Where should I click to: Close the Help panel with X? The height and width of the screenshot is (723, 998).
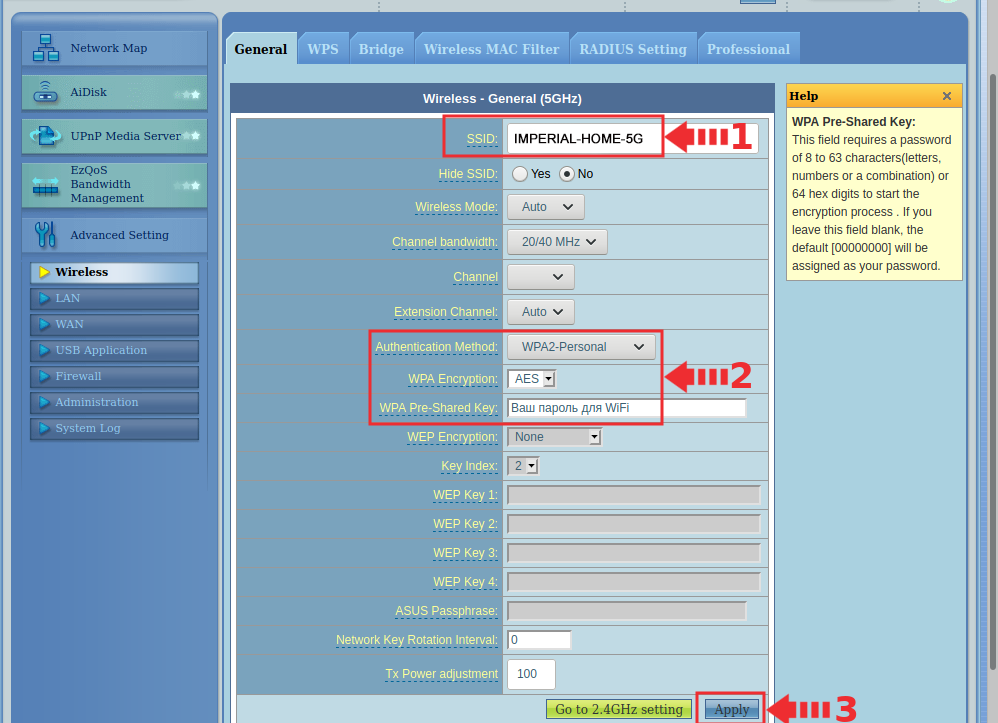946,96
